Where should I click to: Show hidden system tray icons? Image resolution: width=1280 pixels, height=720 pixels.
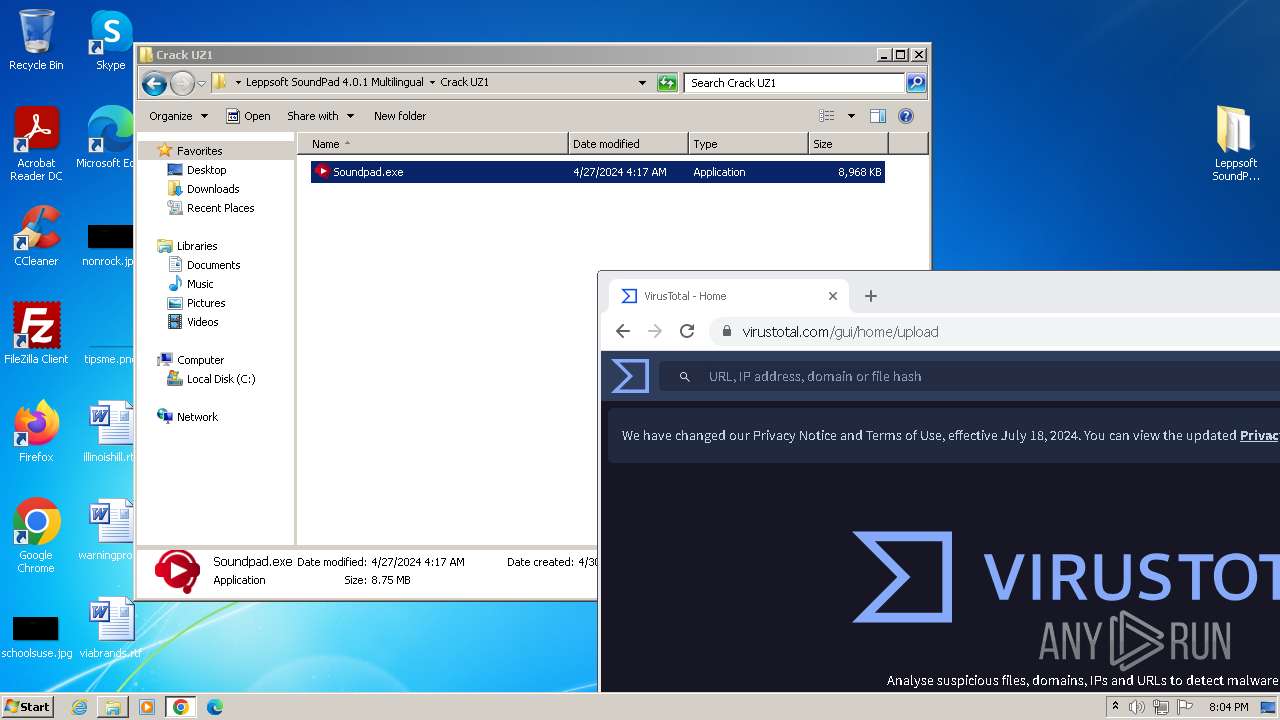point(1115,707)
